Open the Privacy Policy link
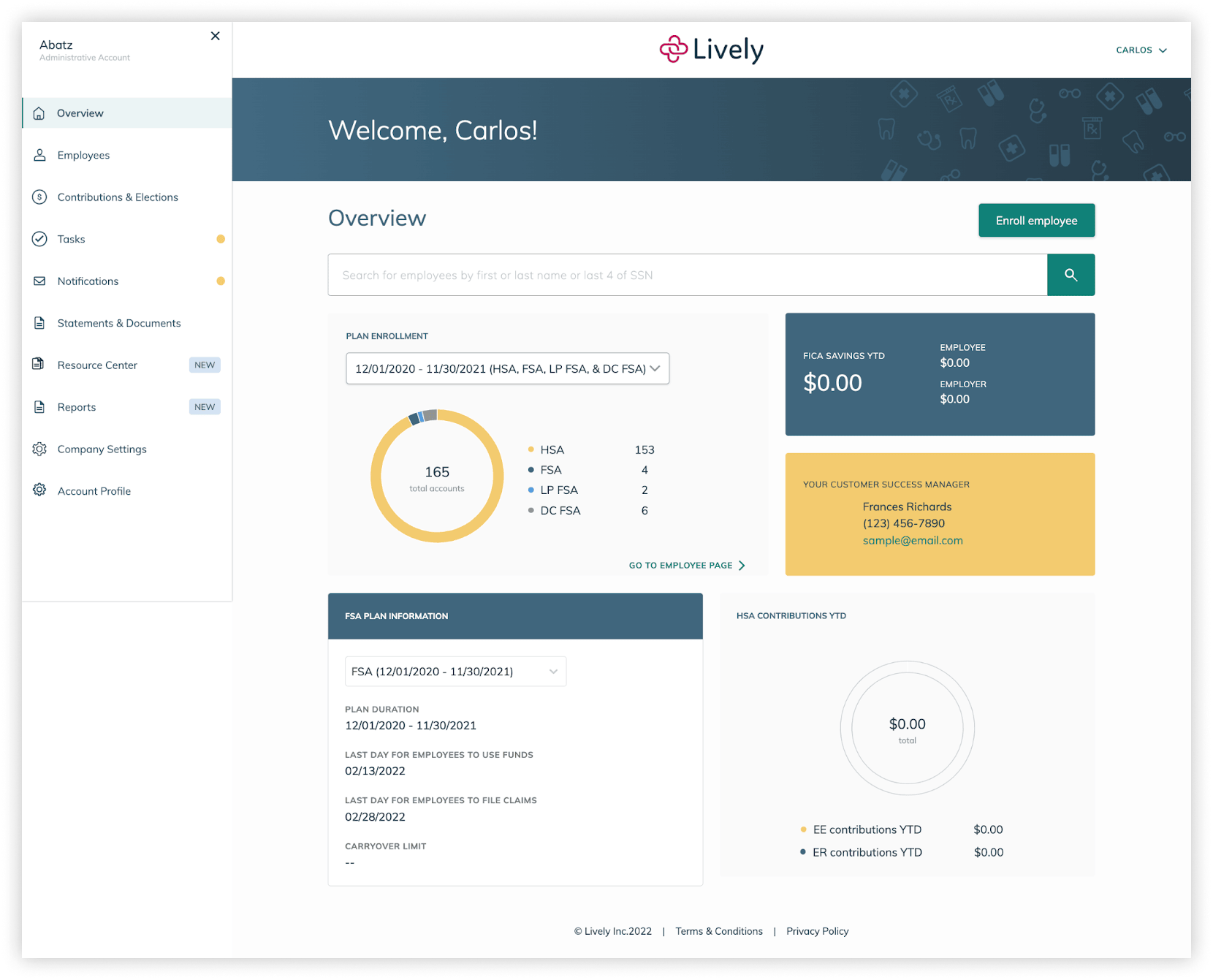The height and width of the screenshot is (980, 1213). pyautogui.click(x=818, y=931)
